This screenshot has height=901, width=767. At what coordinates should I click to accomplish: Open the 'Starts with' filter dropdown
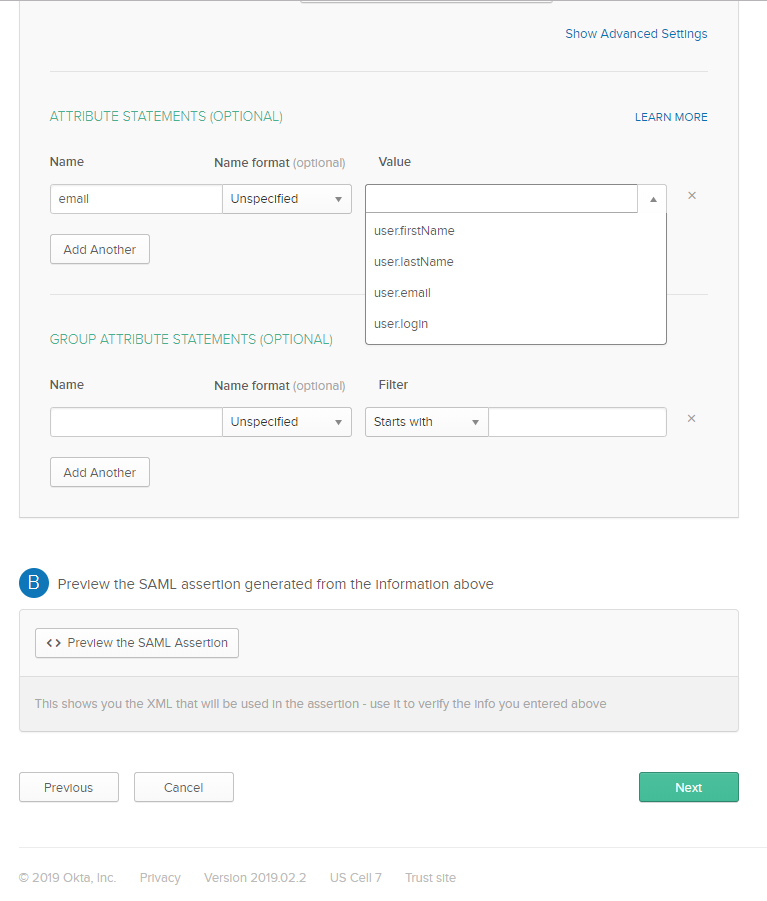[x=427, y=422]
